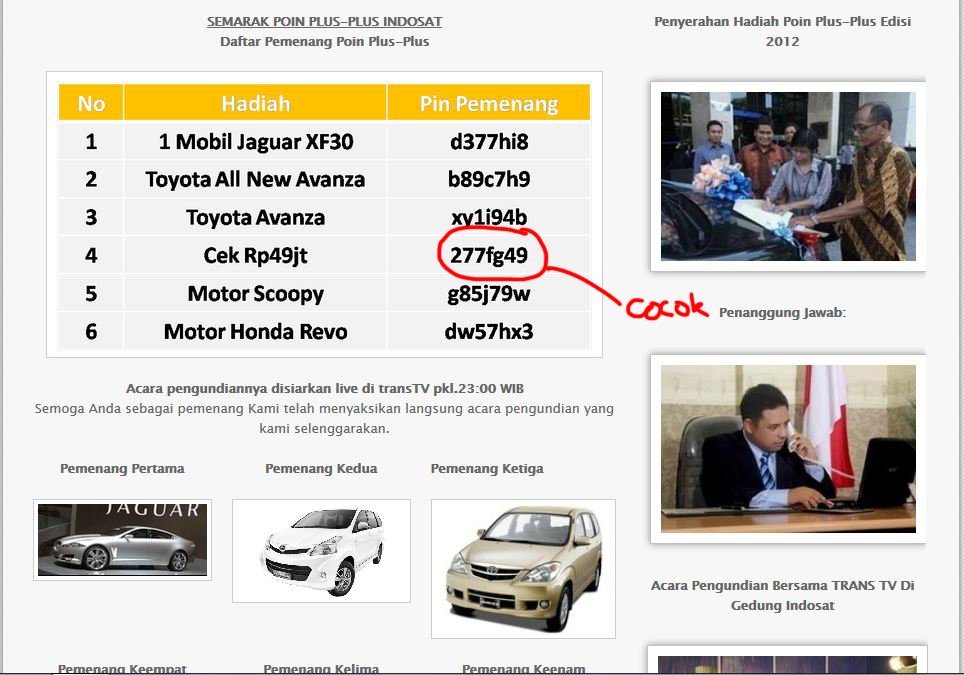Select the transTV live broadcast announcement line
This screenshot has height=675, width=964.
(x=325, y=389)
